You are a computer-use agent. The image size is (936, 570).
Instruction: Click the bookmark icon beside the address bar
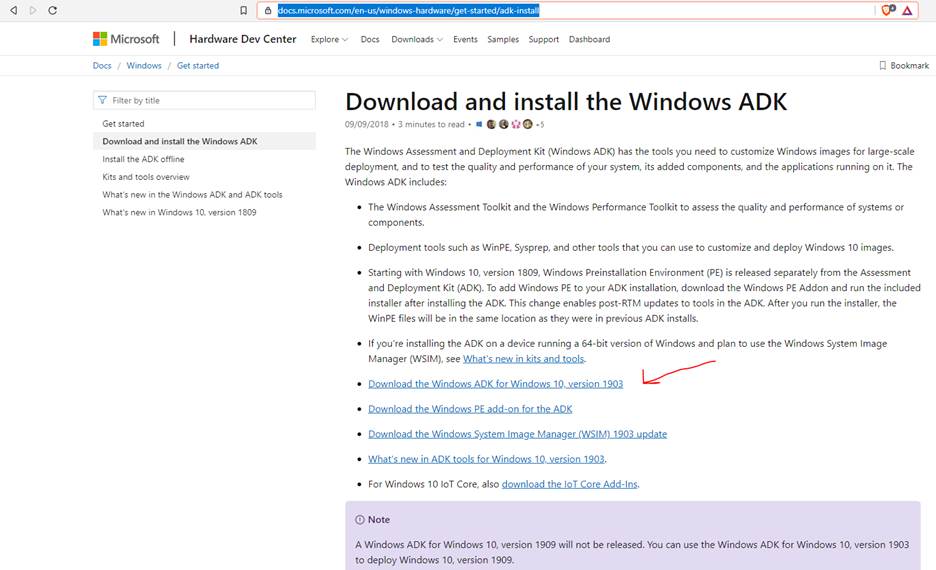pyautogui.click(x=244, y=10)
